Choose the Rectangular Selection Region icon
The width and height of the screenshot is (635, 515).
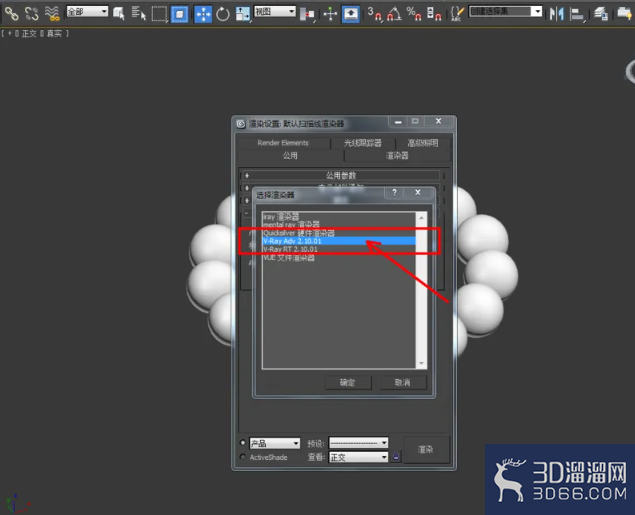tap(159, 14)
